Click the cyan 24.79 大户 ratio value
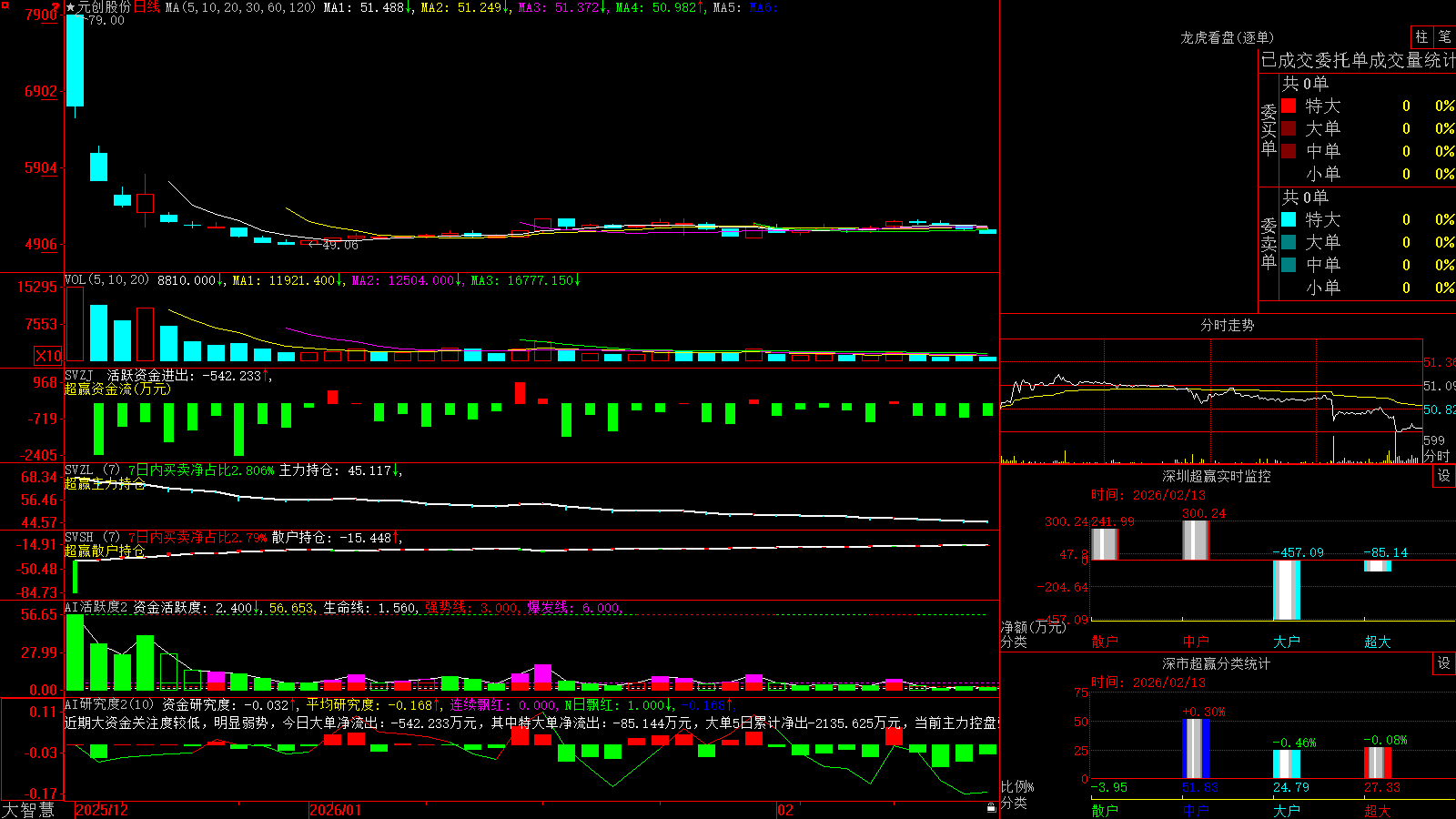This screenshot has height=819, width=1456. [1290, 787]
